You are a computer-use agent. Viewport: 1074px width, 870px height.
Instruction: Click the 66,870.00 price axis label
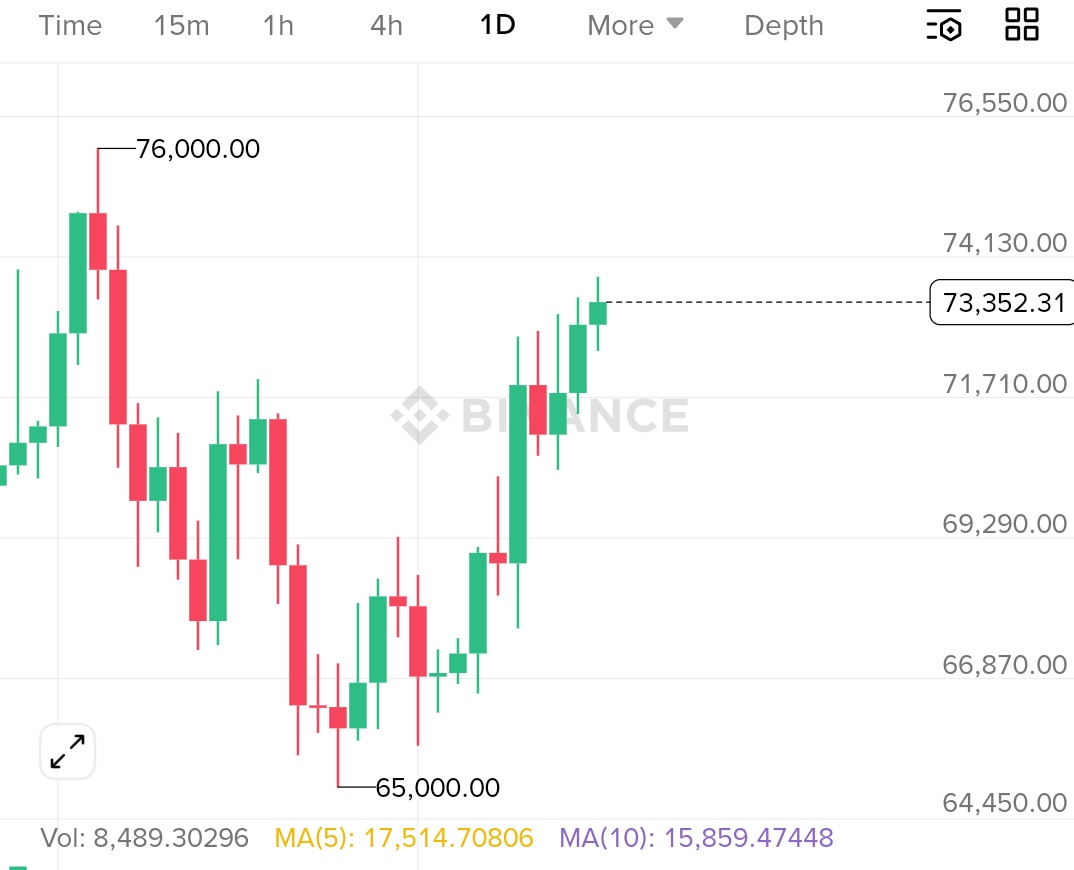[x=1005, y=664]
